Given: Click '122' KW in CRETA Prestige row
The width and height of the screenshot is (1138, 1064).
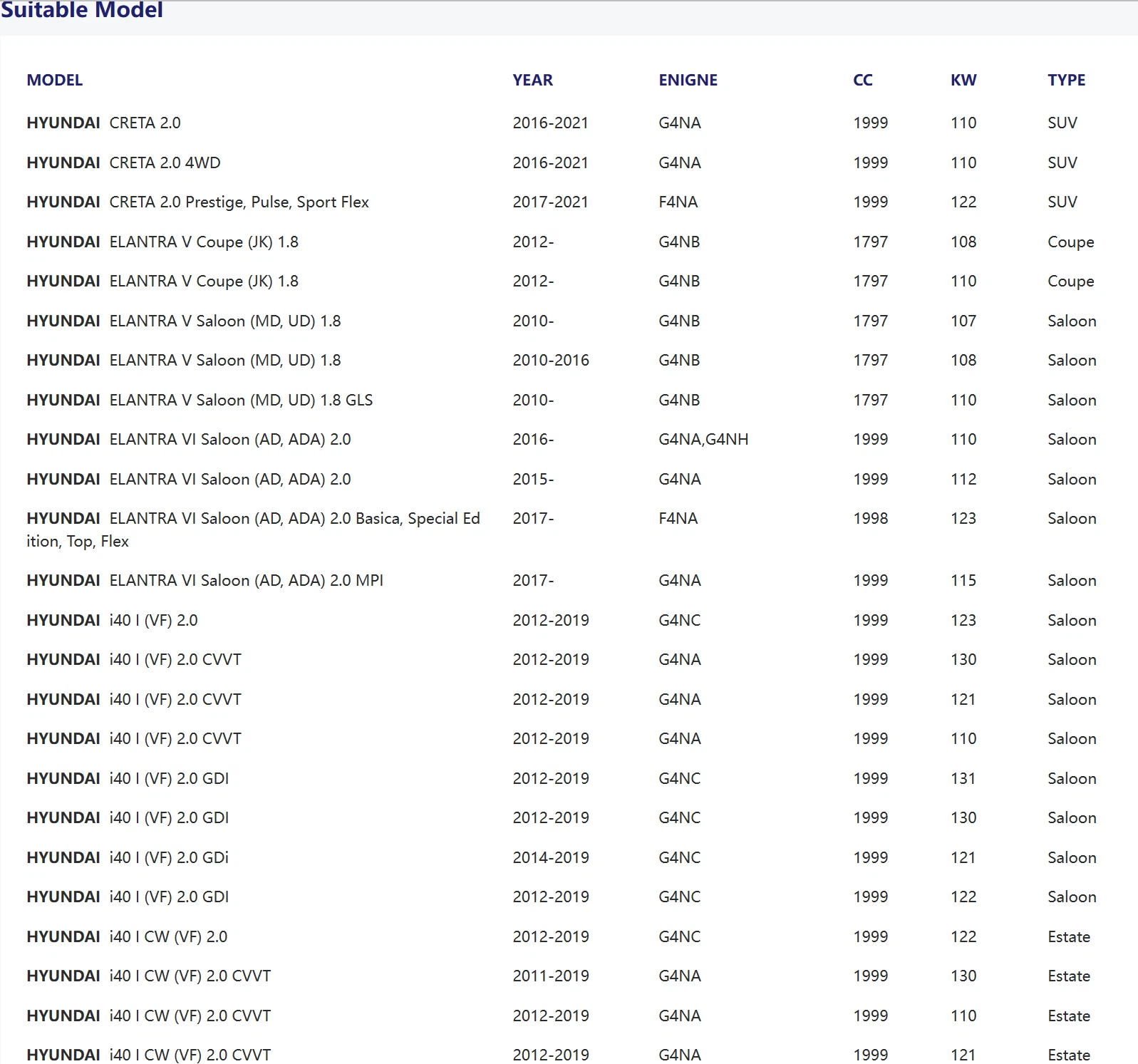Looking at the screenshot, I should click(963, 202).
